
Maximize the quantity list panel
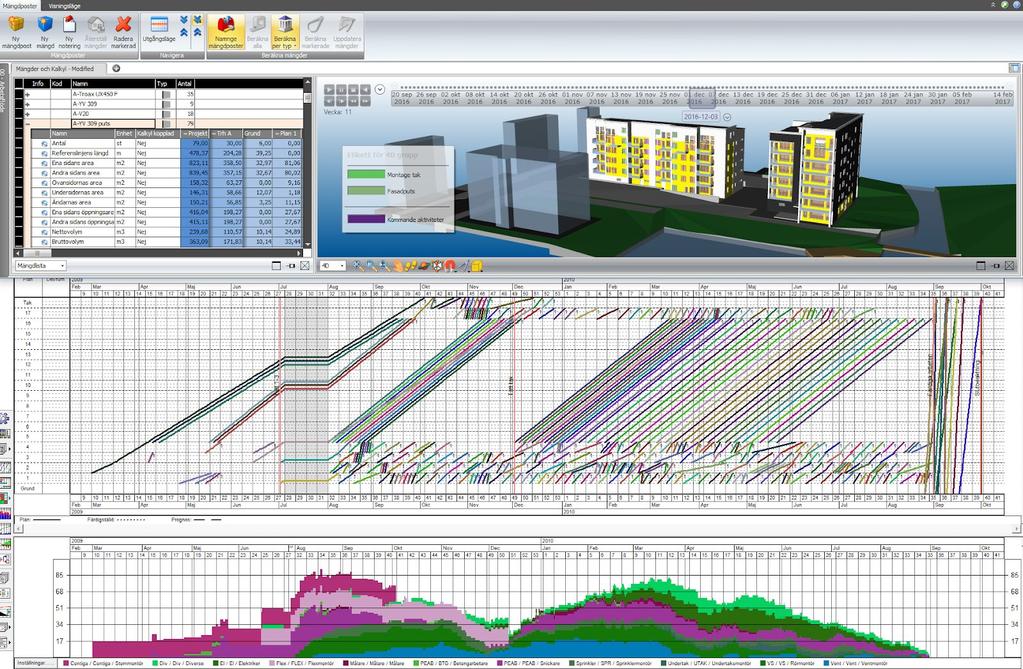click(276, 266)
